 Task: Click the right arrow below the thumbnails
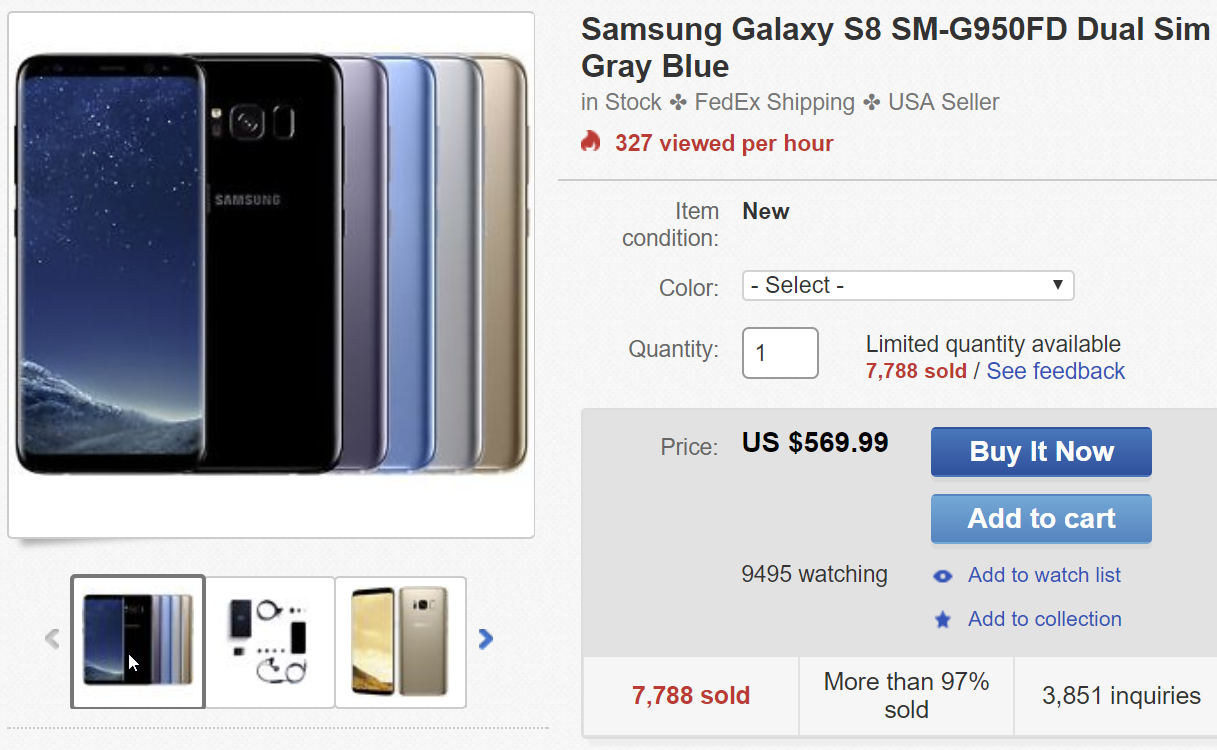click(485, 638)
